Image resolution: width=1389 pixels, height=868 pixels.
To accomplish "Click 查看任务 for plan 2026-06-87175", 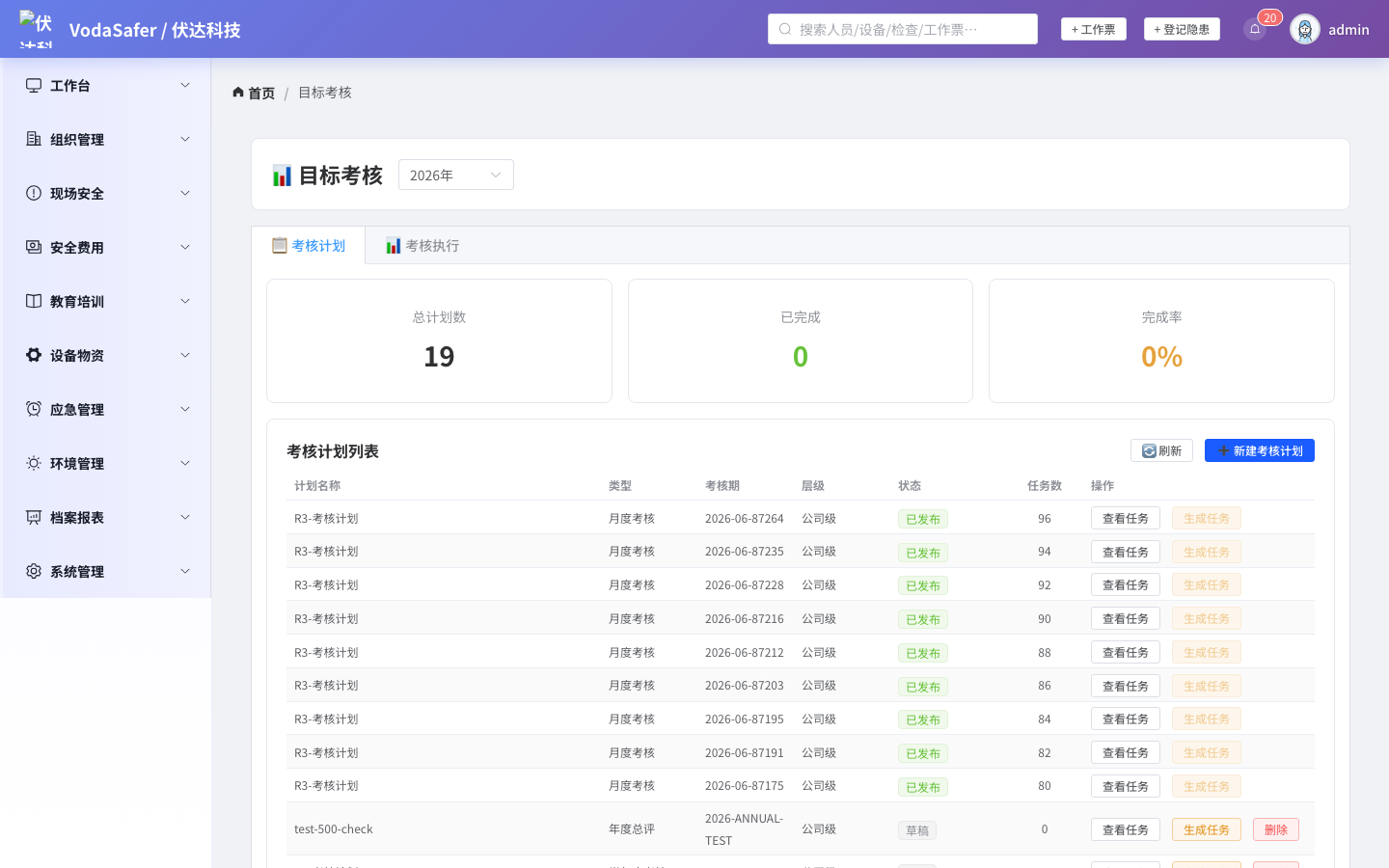I will click(1126, 786).
